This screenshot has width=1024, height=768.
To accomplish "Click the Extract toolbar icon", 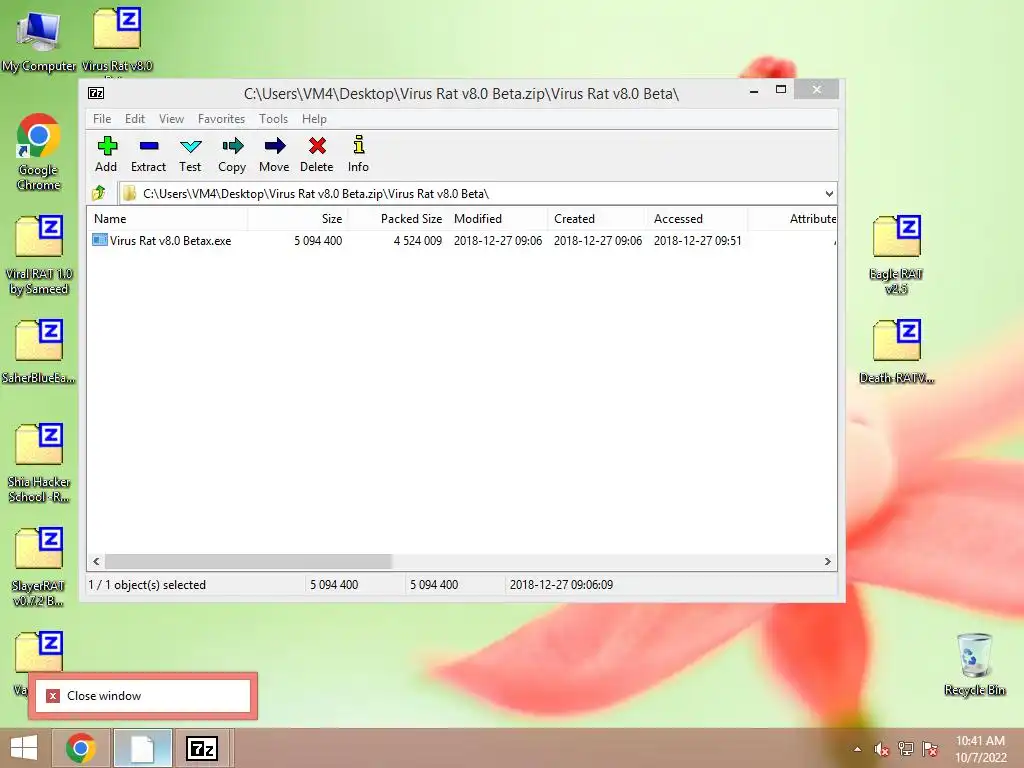I will pos(149,146).
